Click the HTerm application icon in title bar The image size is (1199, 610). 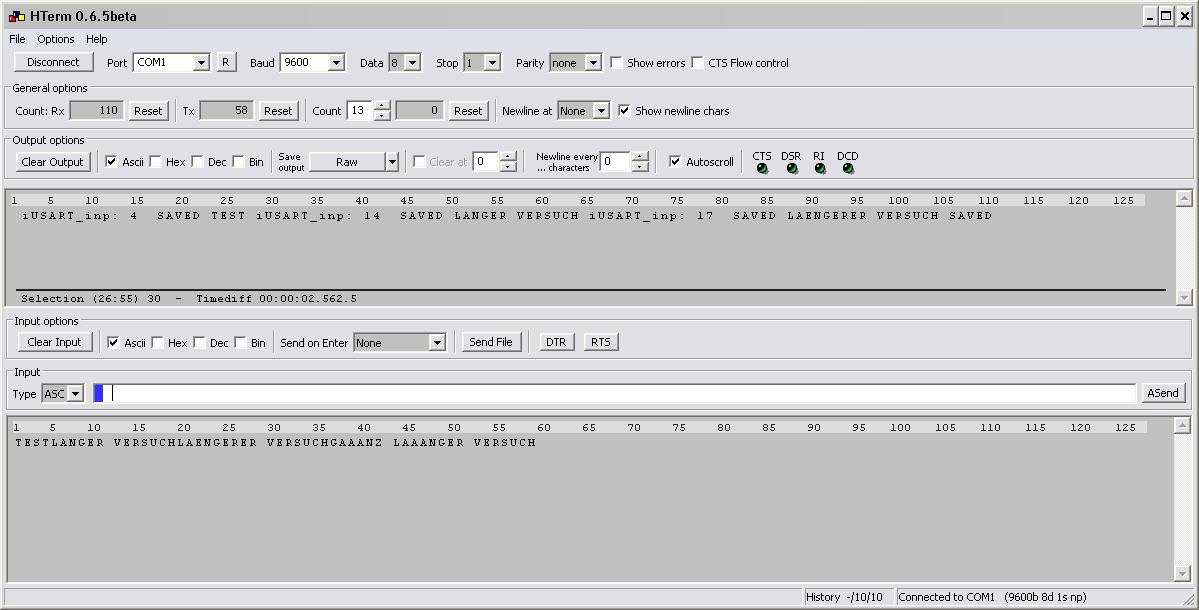17,16
